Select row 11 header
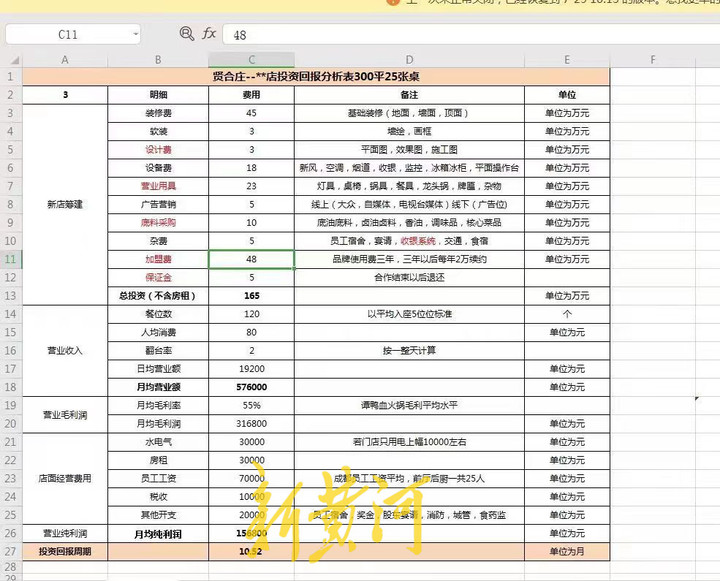 [11, 259]
